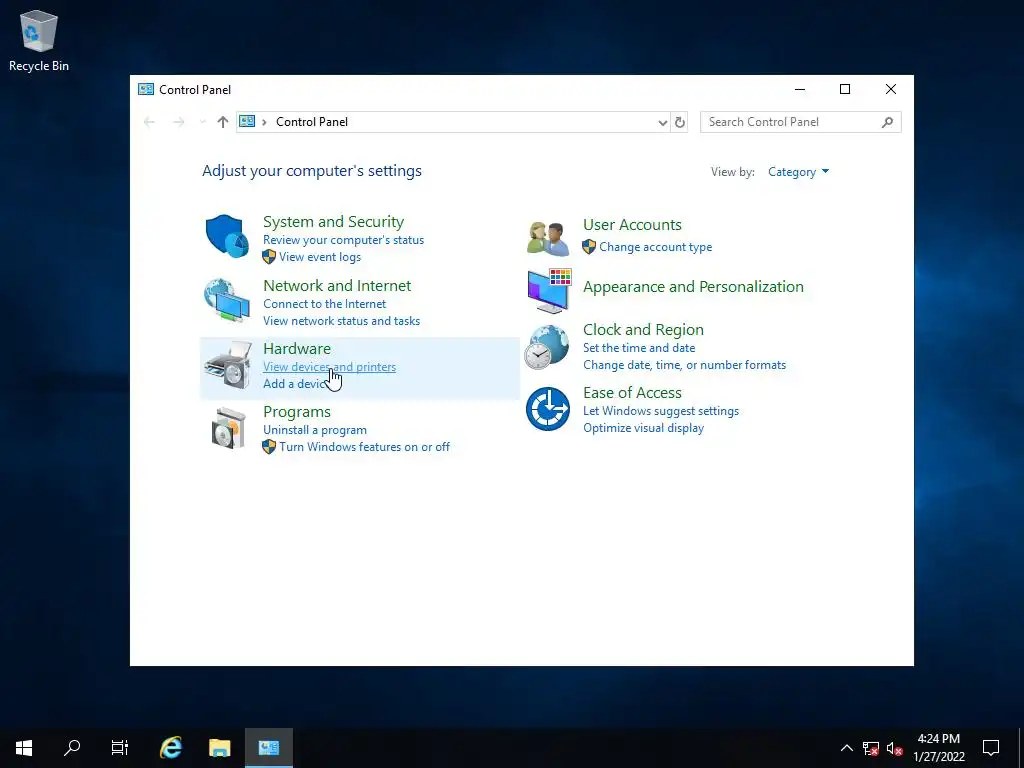This screenshot has width=1024, height=768.
Task: Open the Clock and Region heading
Action: pyautogui.click(x=643, y=330)
